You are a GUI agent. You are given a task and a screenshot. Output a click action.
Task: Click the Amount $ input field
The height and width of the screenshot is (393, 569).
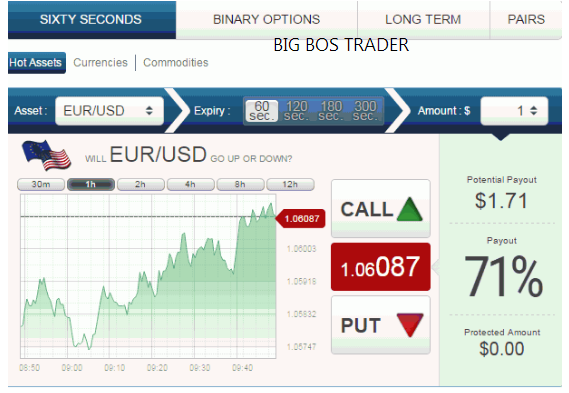514,111
